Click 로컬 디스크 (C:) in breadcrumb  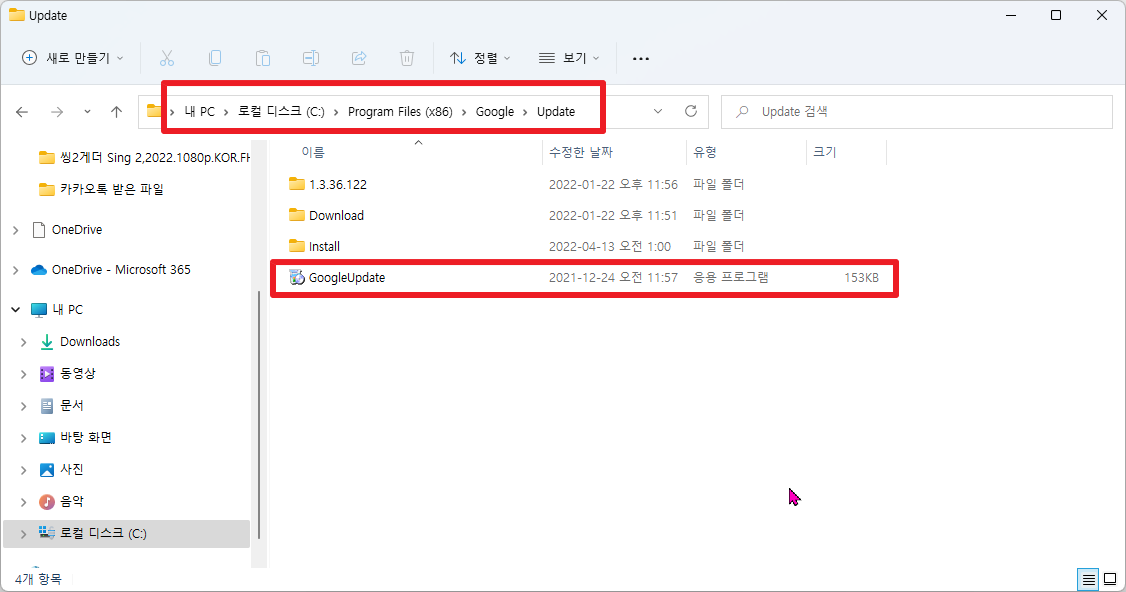pos(282,111)
